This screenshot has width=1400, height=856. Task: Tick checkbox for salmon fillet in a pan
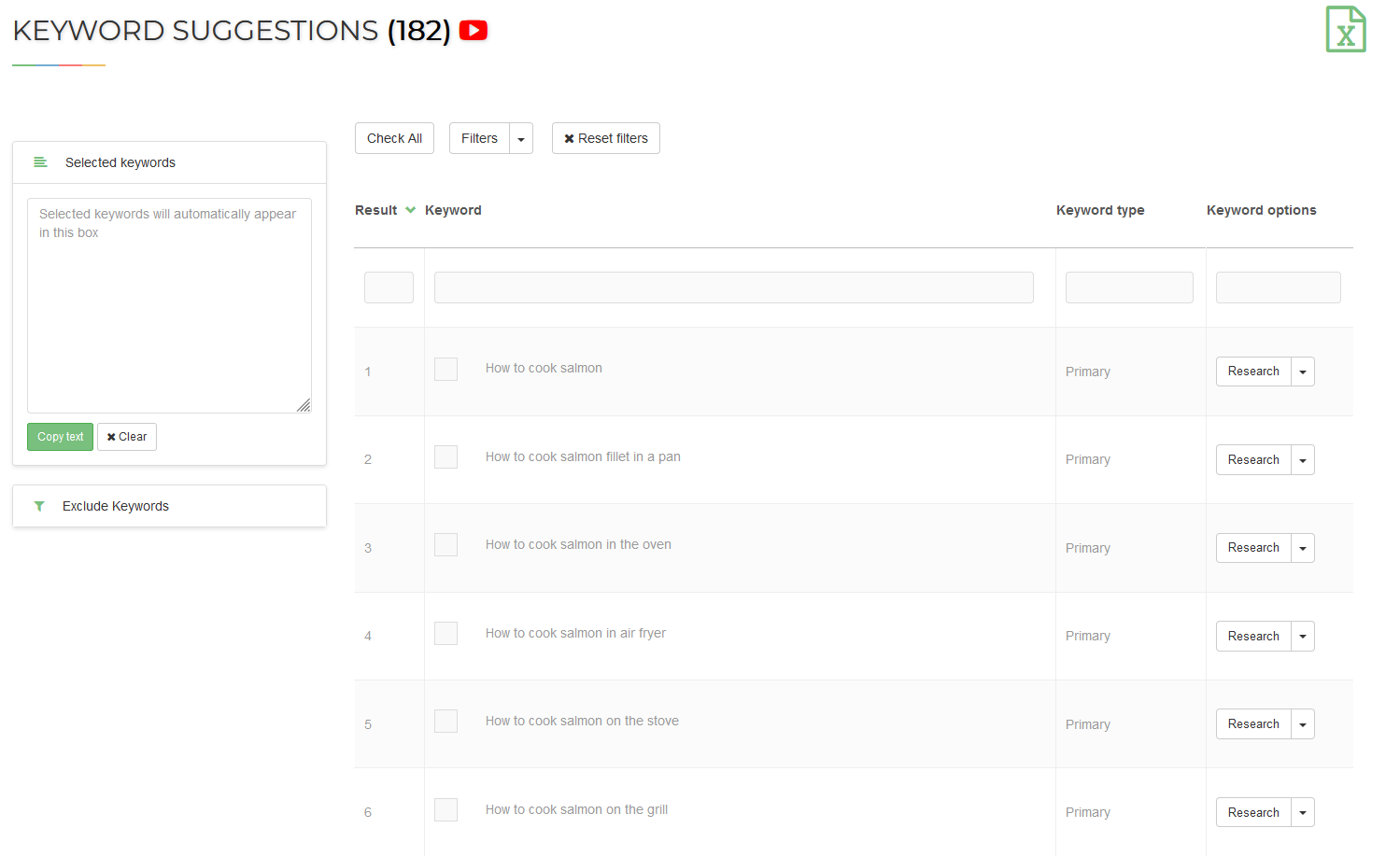[445, 456]
